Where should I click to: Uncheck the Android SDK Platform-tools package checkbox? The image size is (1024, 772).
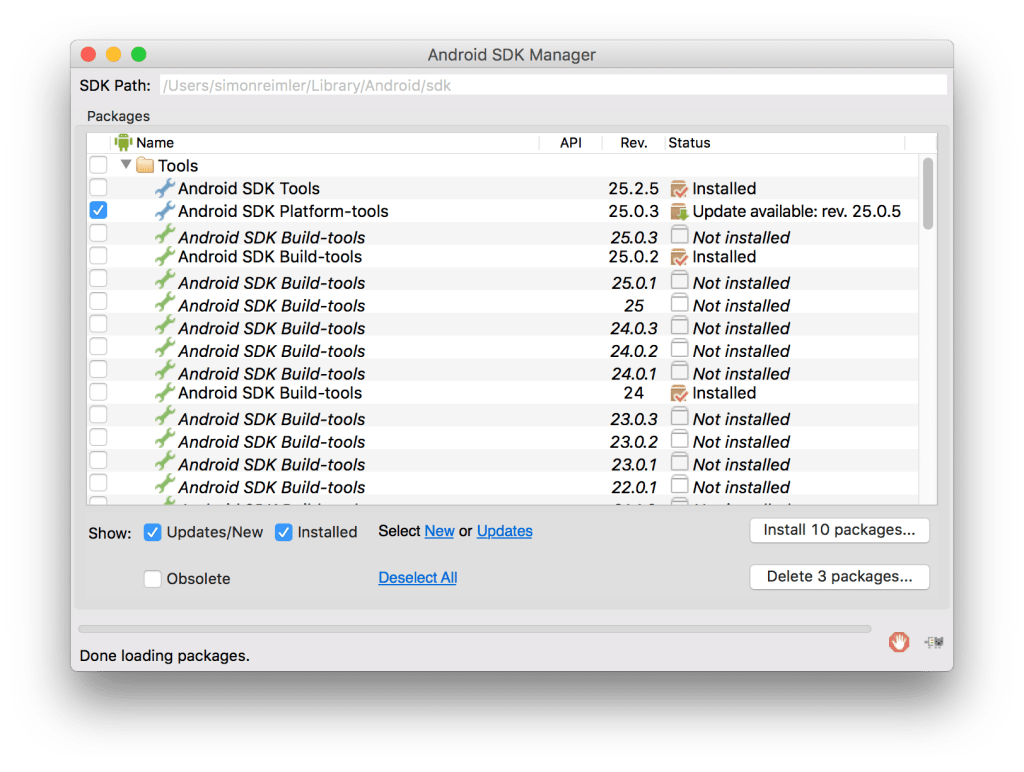(98, 210)
